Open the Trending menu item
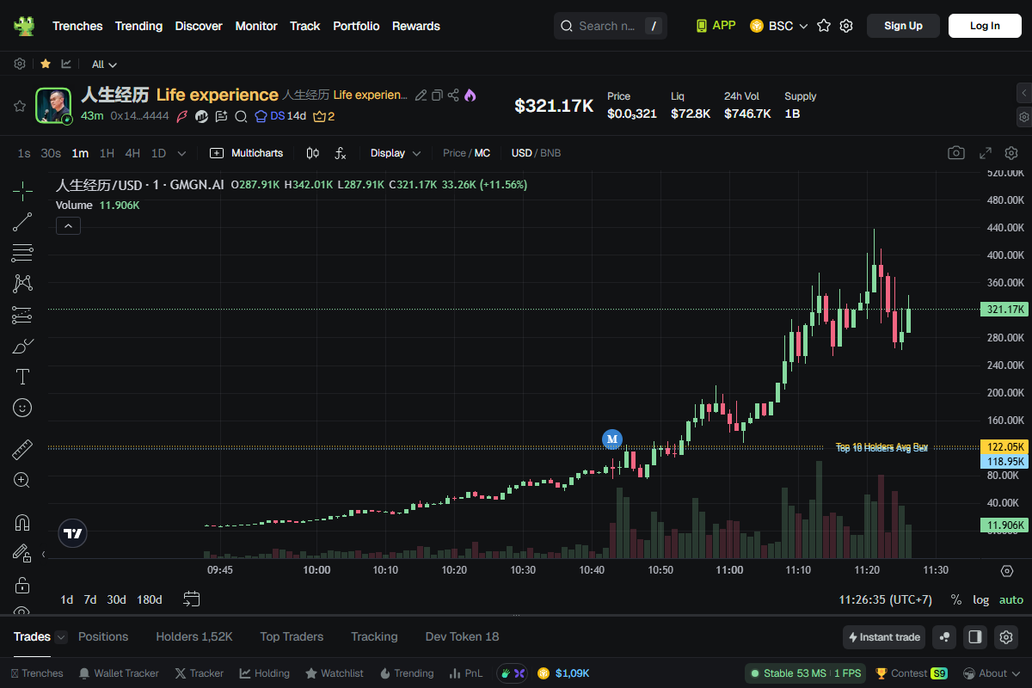1032x688 pixels. [138, 26]
